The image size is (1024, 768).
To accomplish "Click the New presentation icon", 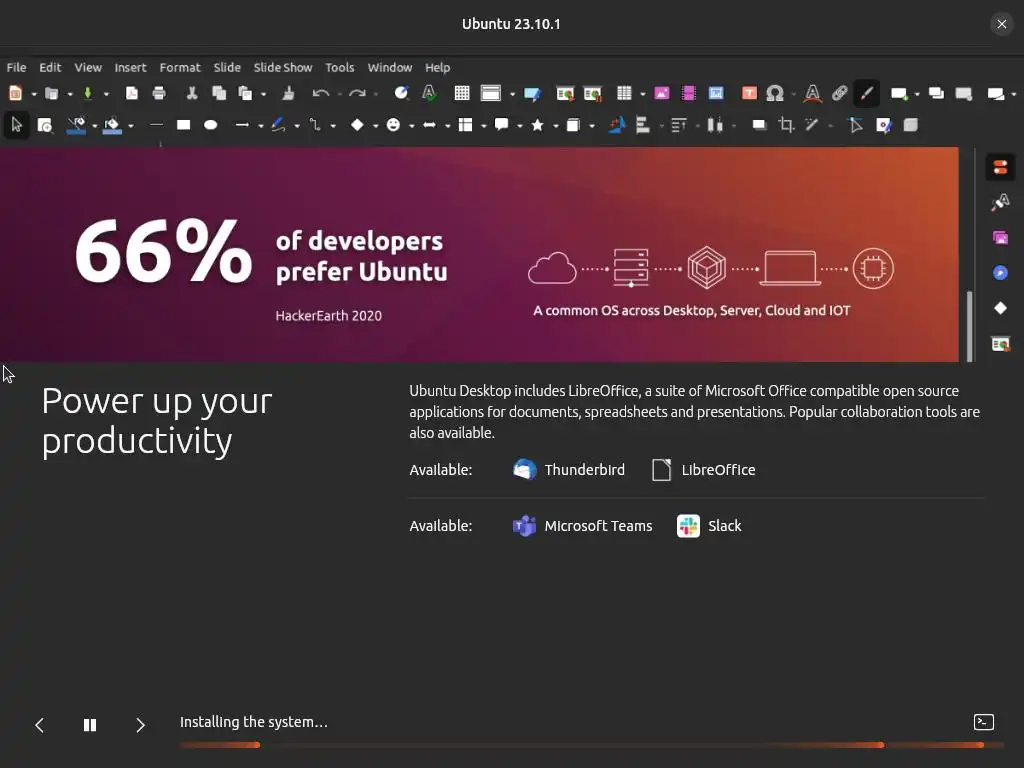I will 16,93.
